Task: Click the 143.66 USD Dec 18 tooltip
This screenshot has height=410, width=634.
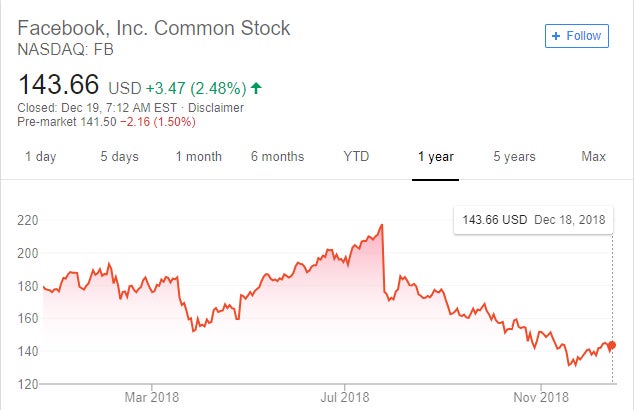Action: point(533,220)
